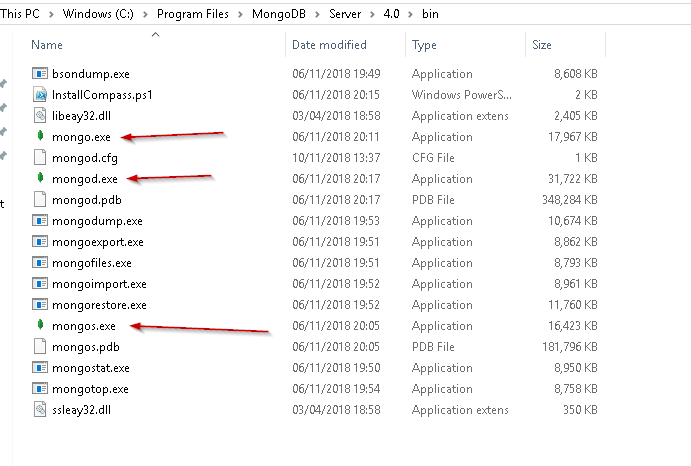
Task: Click the mongo.exe leaf icon
Action: tap(40, 136)
